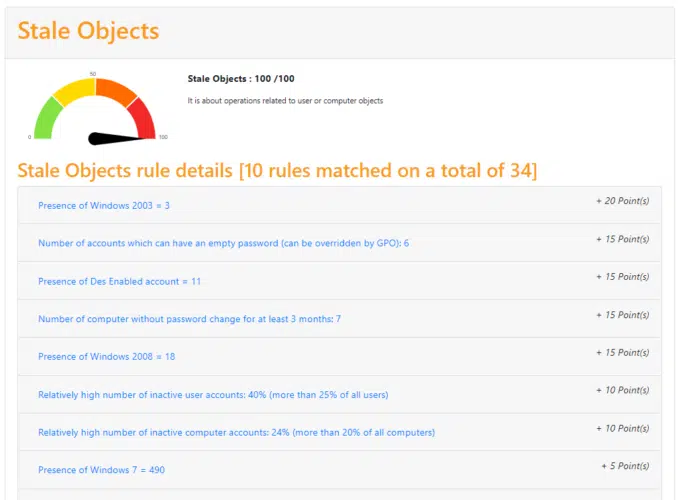Click the +10 Point(s) inactive users label
683x500 pixels.
(x=622, y=390)
